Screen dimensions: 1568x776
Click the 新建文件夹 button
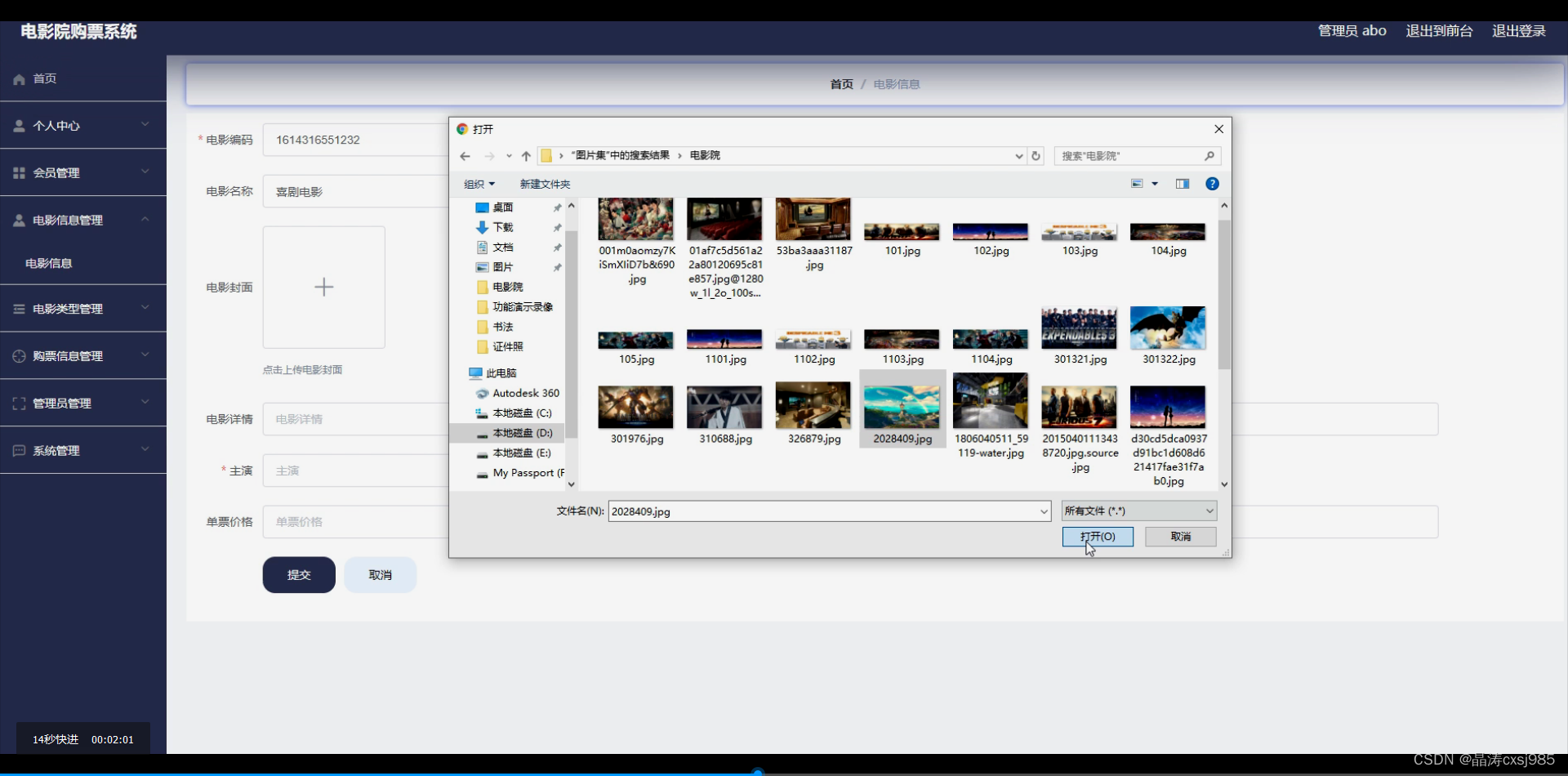click(544, 184)
